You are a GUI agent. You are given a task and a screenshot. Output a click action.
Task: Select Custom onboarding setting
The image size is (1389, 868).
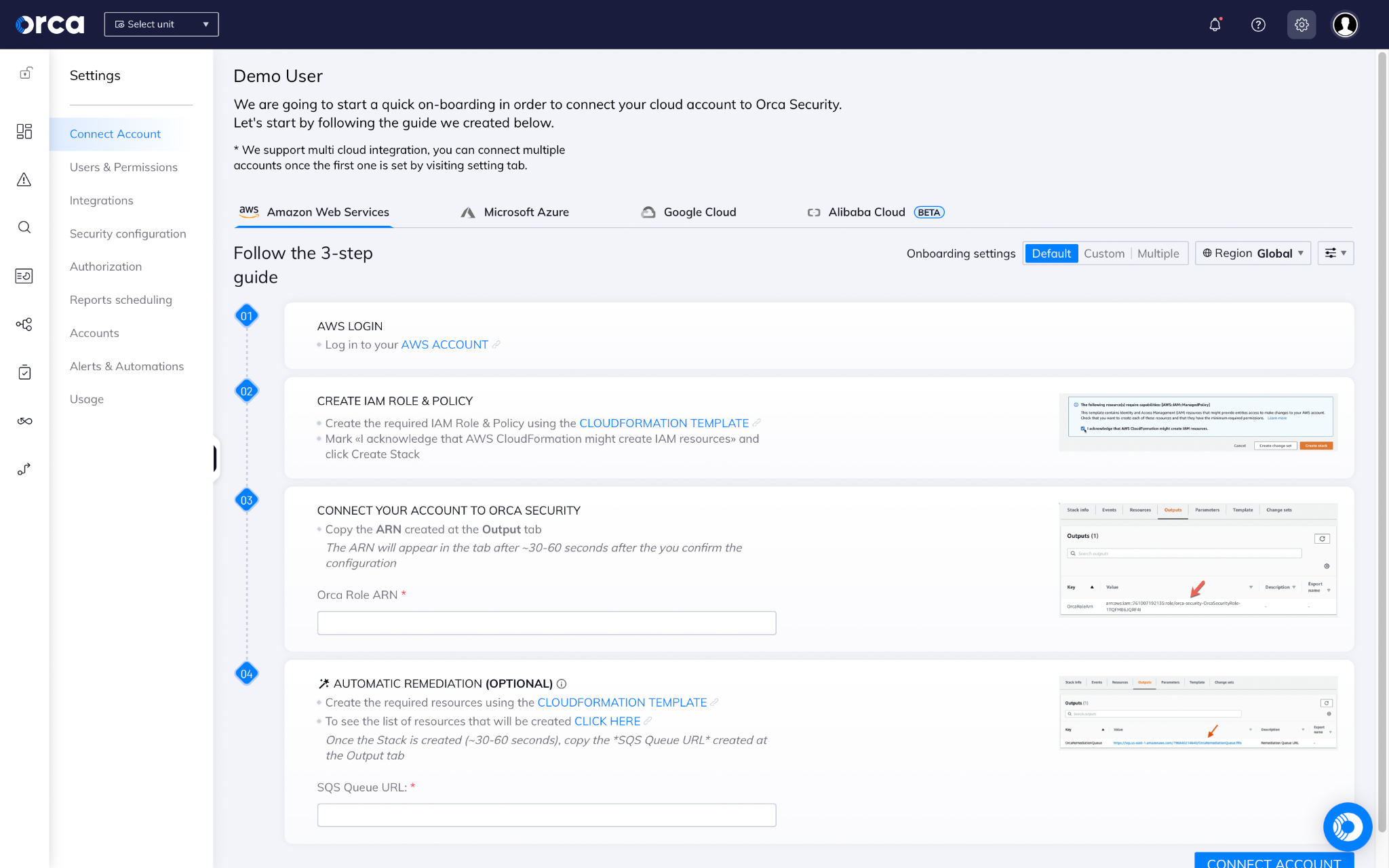click(x=1103, y=253)
